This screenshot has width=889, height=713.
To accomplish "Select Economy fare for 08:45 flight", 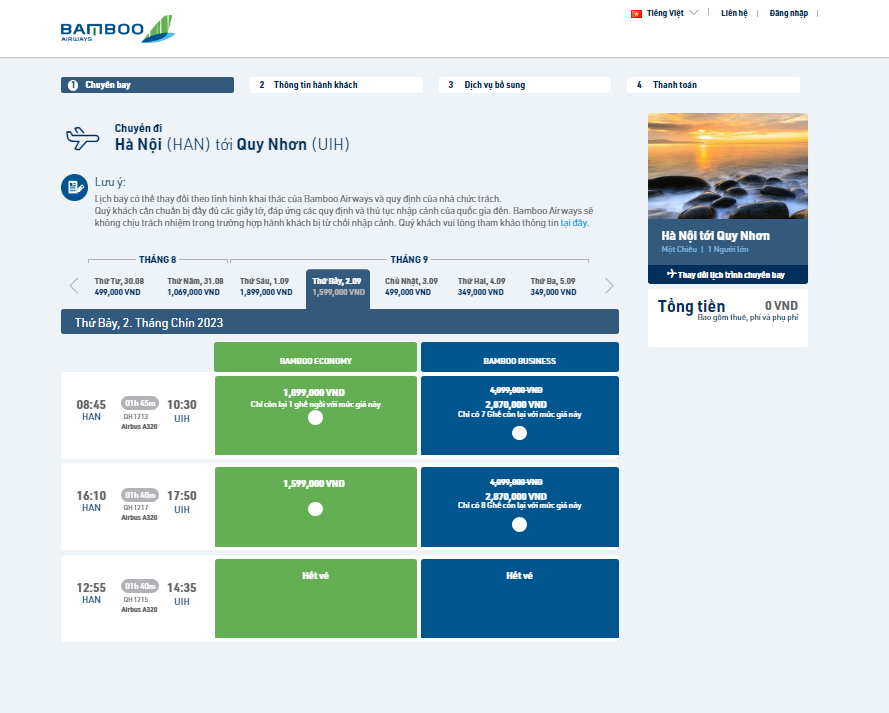I will coord(315,418).
